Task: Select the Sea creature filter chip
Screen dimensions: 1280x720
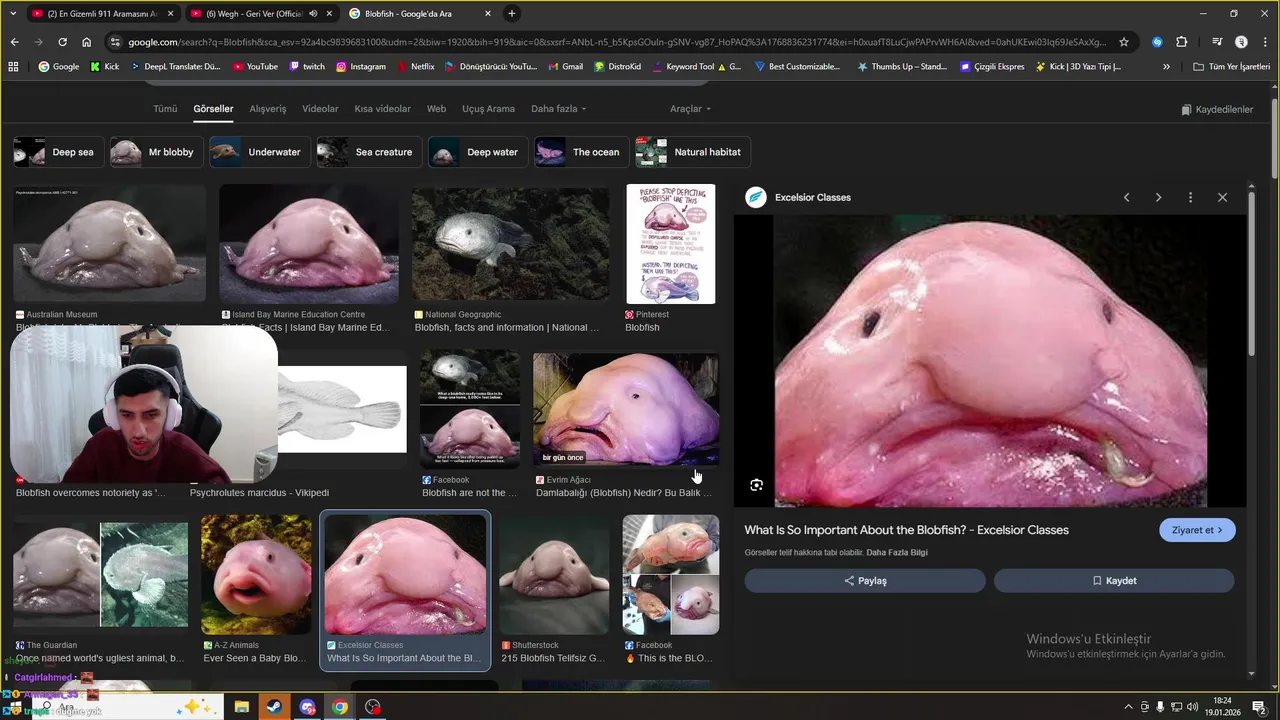Action: [x=369, y=152]
